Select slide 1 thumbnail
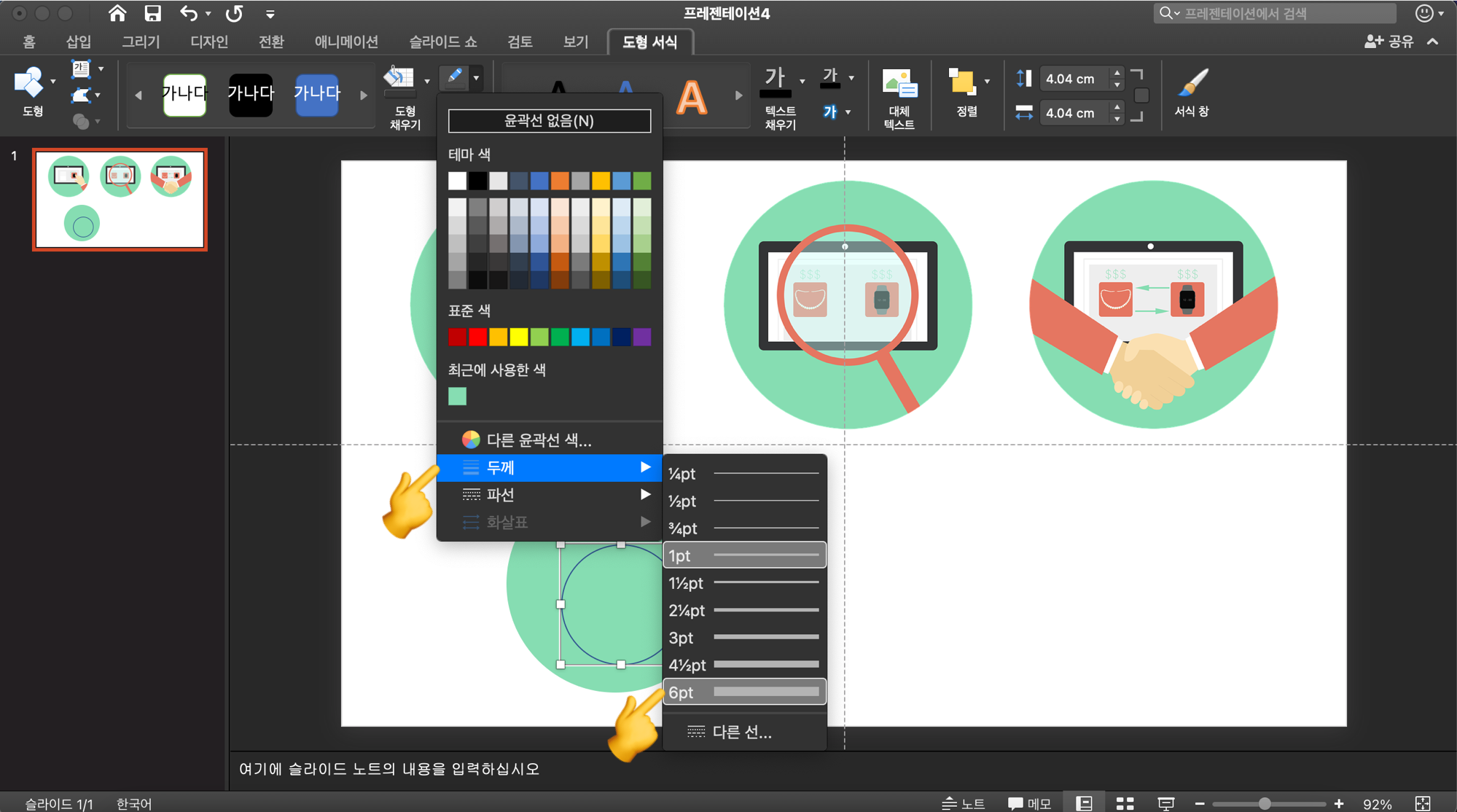Image resolution: width=1457 pixels, height=812 pixels. pyautogui.click(x=120, y=200)
